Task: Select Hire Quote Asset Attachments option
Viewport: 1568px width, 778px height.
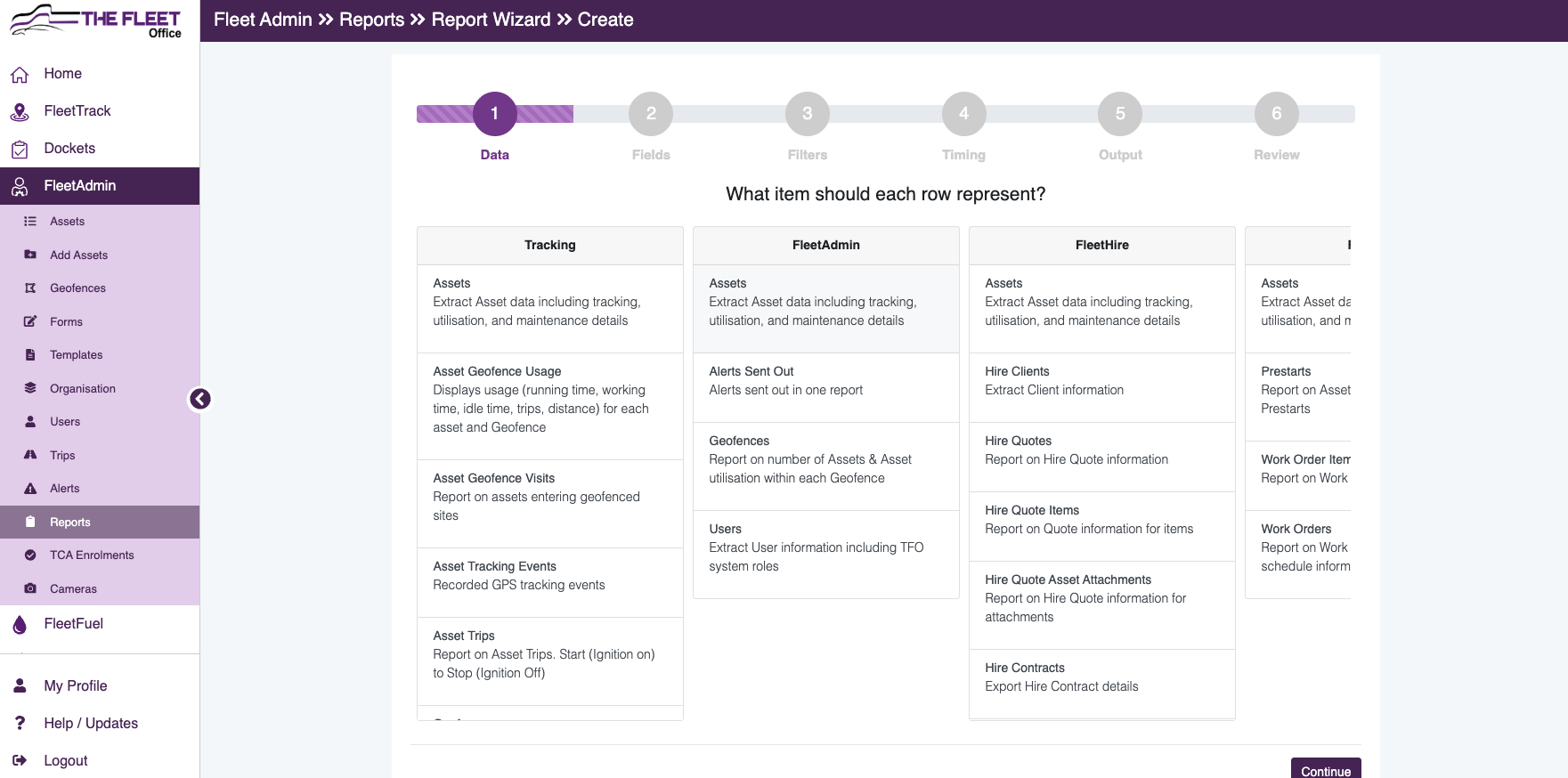Action: pos(1102,605)
